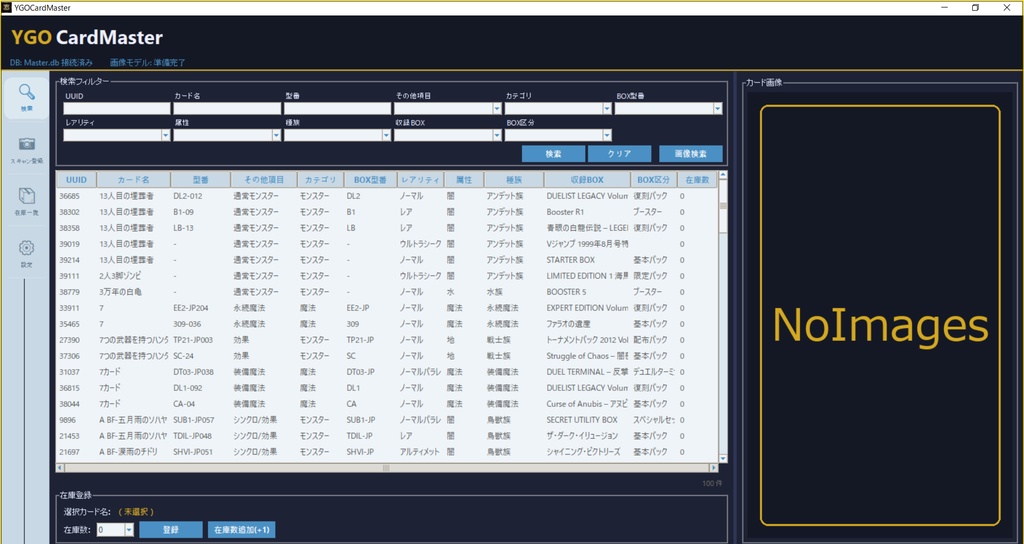
Task: Sort table by 在庫数 column header
Action: tap(696, 180)
